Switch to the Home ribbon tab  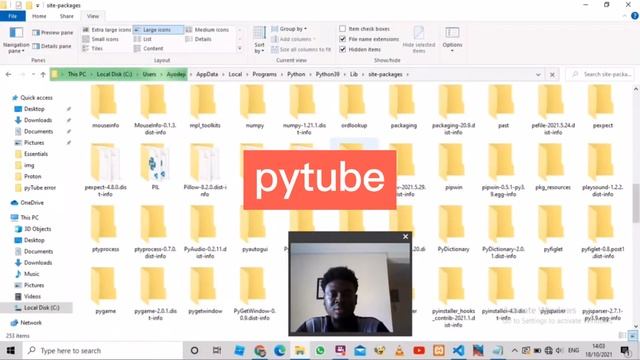tap(39, 16)
